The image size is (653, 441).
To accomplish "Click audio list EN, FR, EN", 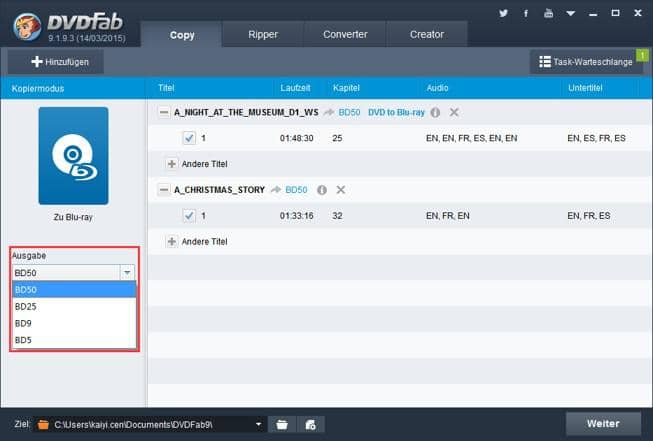I will (448, 216).
